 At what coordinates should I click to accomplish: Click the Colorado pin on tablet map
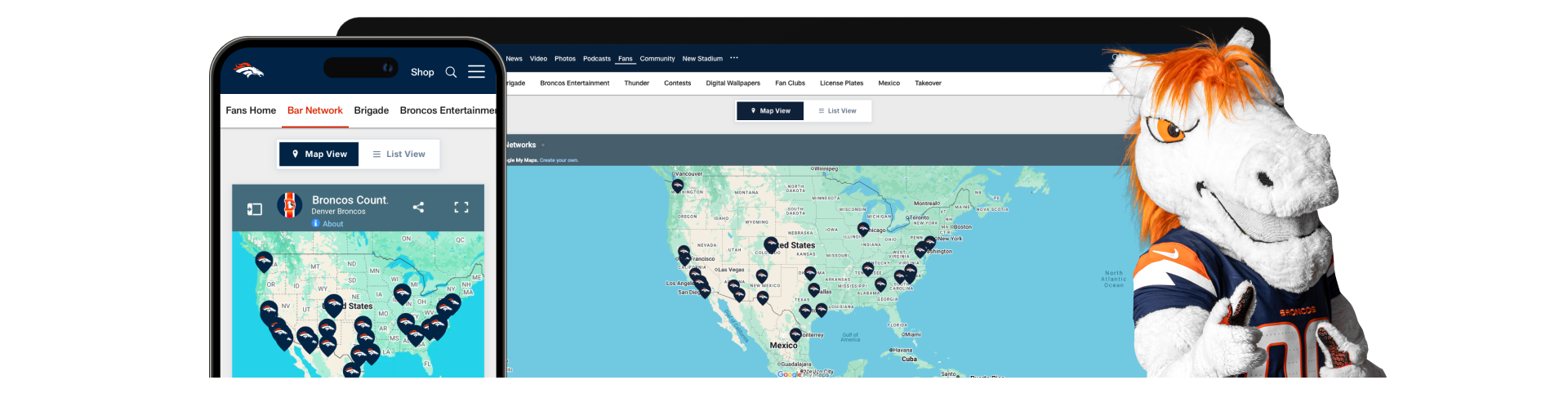[x=770, y=244]
